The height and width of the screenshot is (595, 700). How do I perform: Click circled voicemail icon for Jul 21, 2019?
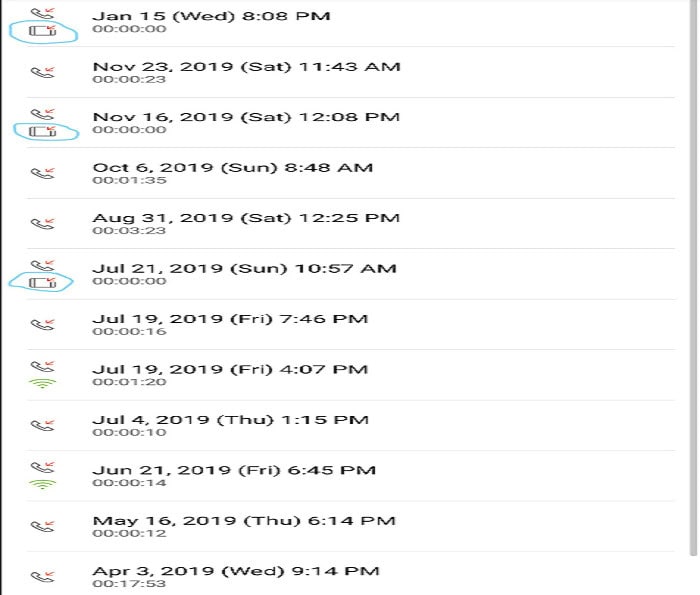(x=43, y=283)
